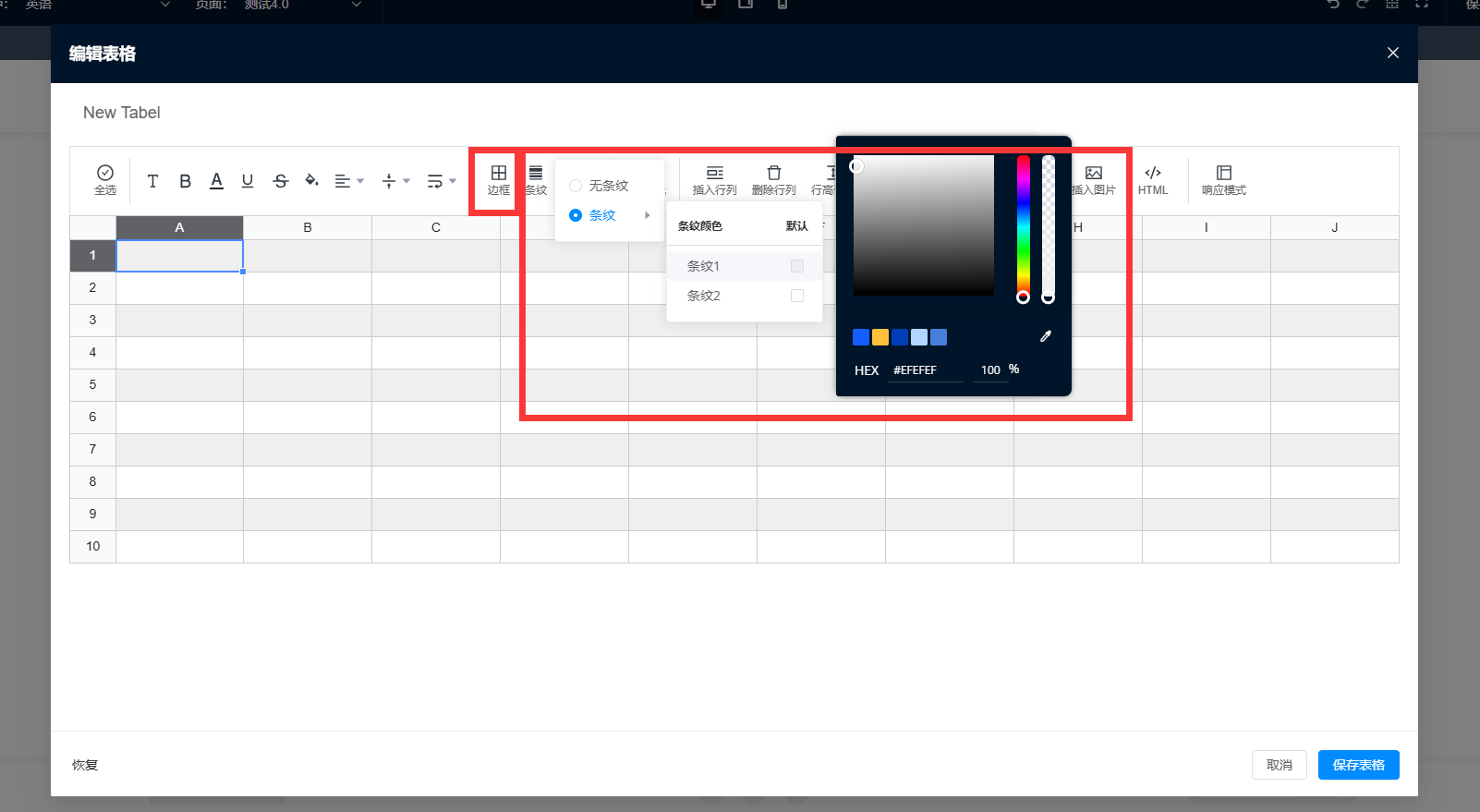The height and width of the screenshot is (812, 1480).
Task: Open the HTML code view
Action: pos(1152,179)
